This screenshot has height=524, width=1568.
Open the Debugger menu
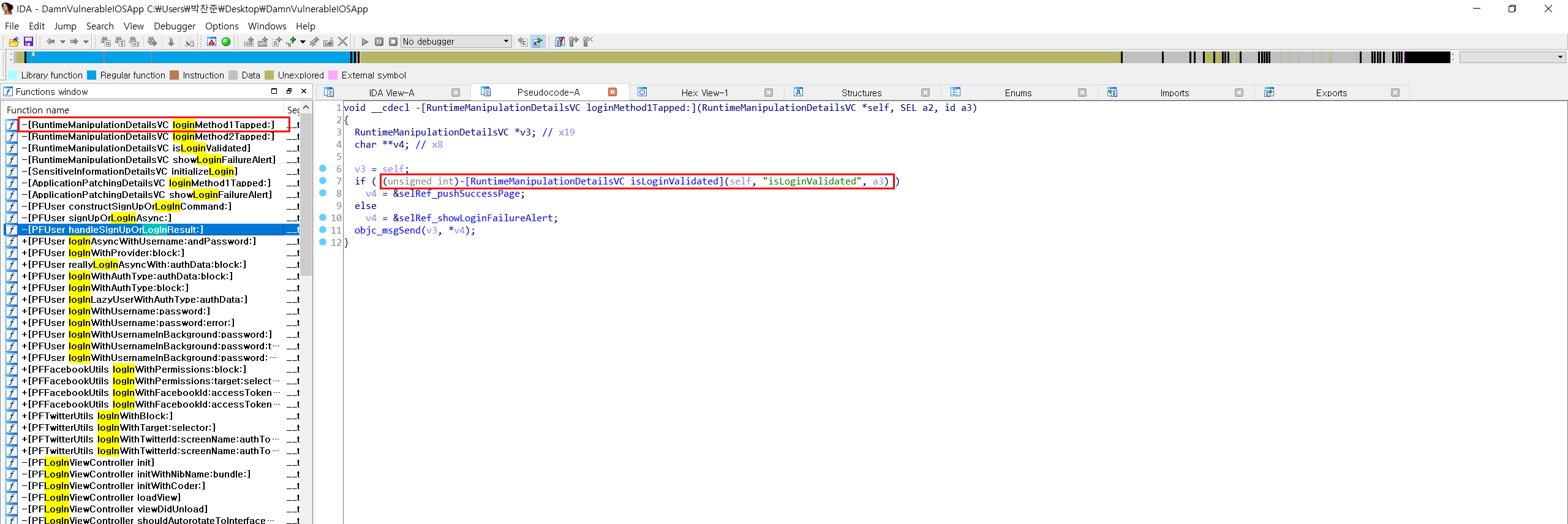(175, 26)
